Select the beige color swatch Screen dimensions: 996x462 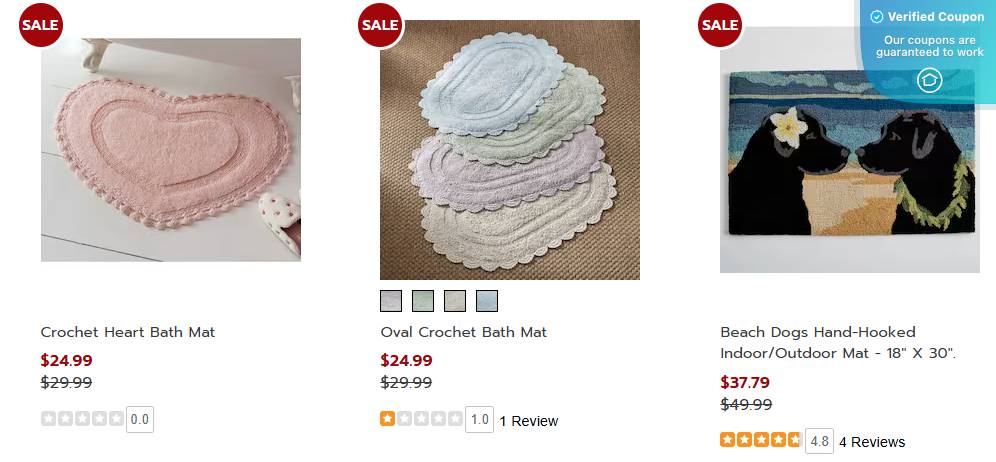pos(455,301)
